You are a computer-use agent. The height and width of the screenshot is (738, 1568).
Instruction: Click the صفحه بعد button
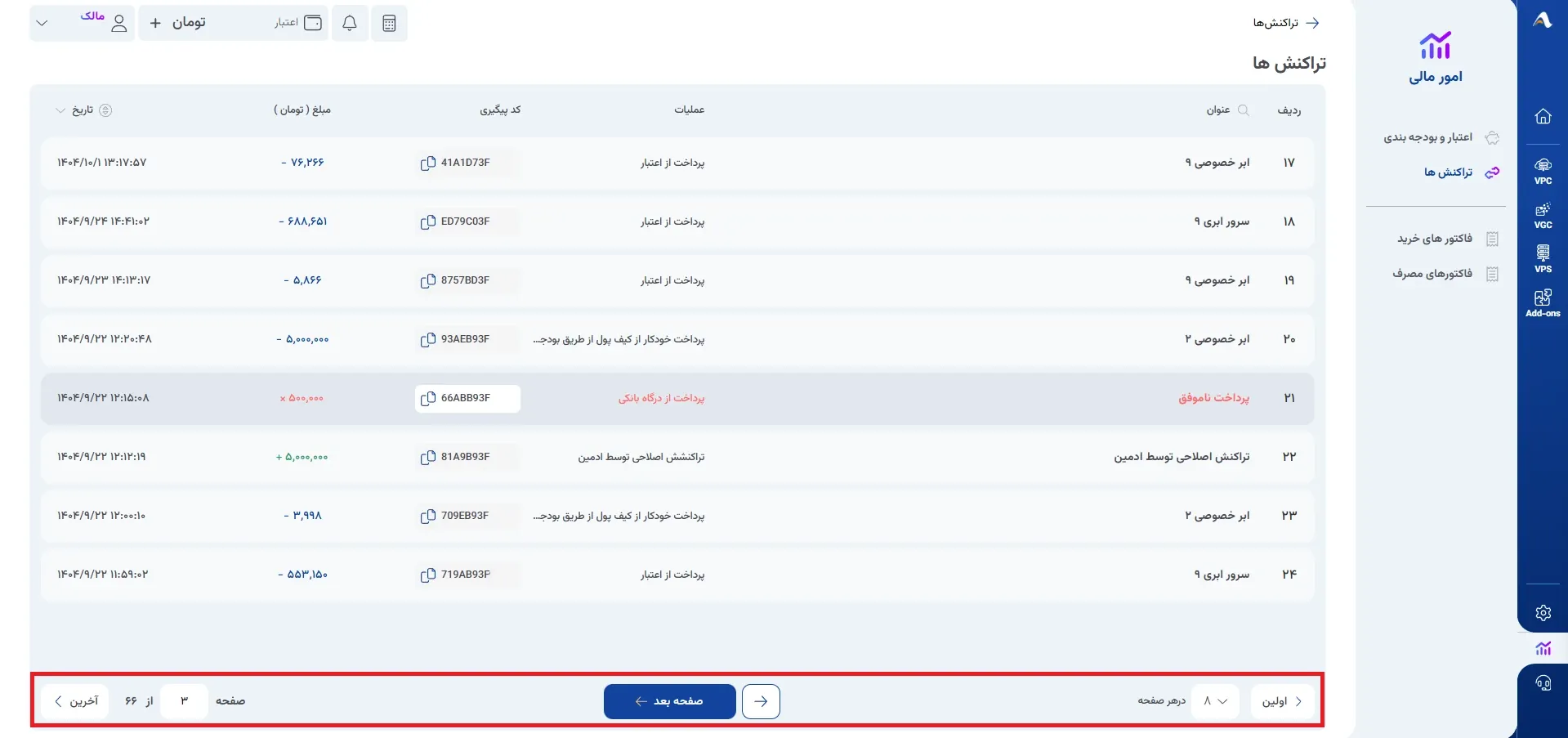[x=670, y=701]
